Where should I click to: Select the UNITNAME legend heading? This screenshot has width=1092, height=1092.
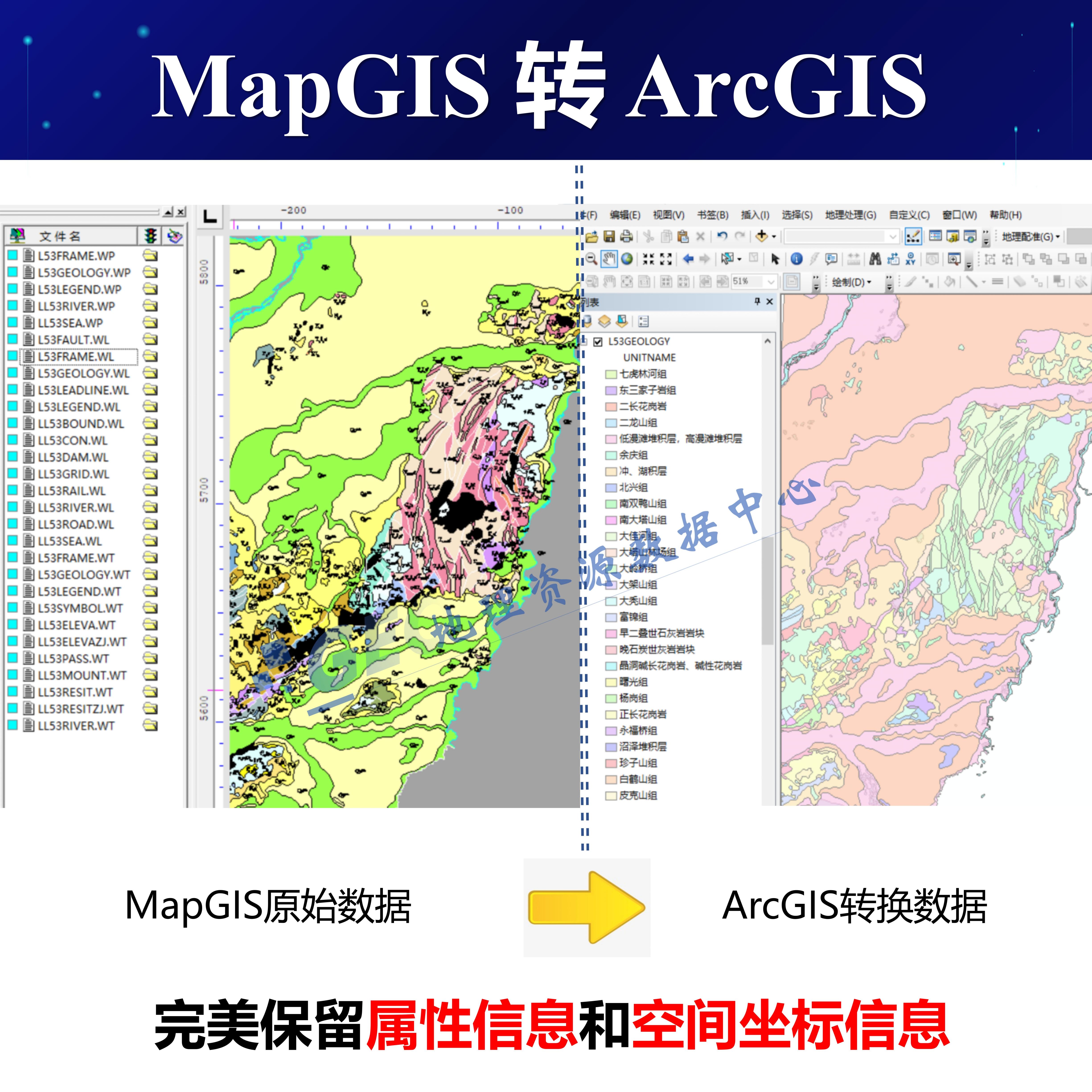(x=649, y=358)
